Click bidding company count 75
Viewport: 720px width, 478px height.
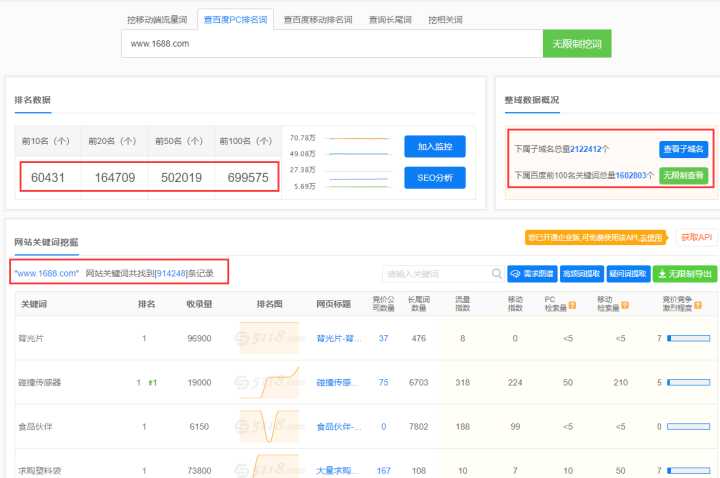383,382
